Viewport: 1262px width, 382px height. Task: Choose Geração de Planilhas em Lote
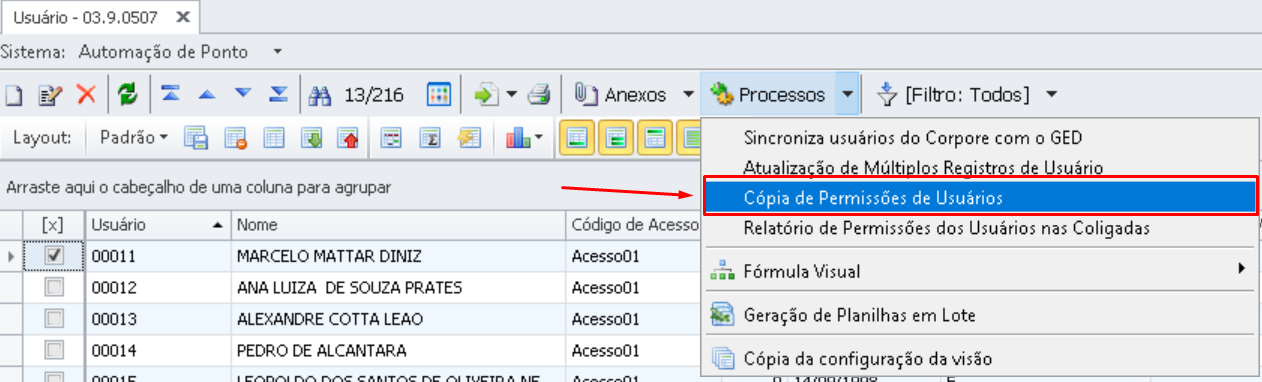tap(859, 316)
